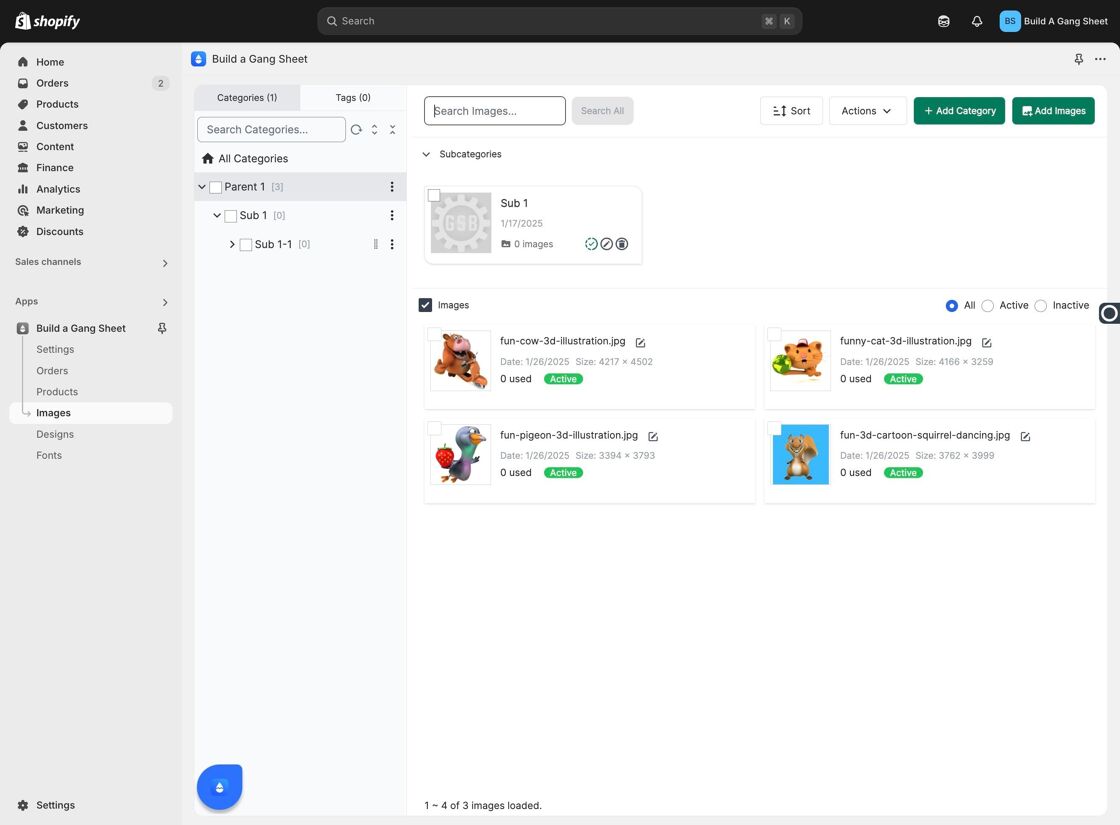Screen dimensions: 1120x825
Task: Unpin Build a Gang Sheet in sidebar
Action: click(162, 328)
